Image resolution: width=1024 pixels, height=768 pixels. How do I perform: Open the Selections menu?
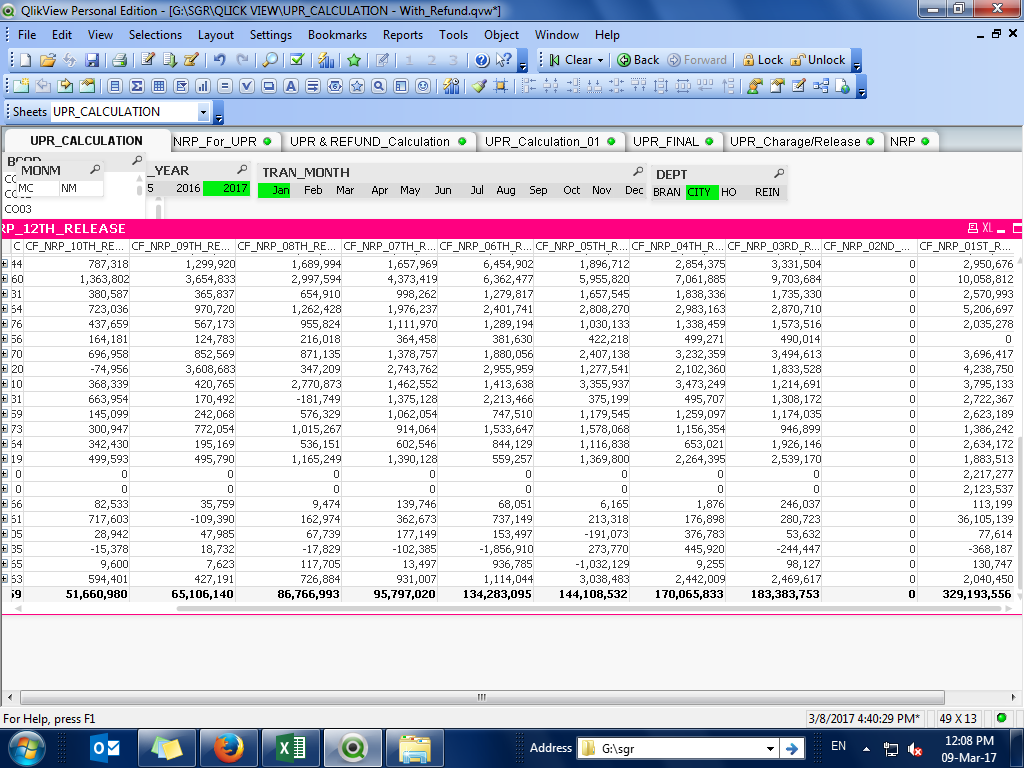[x=155, y=34]
